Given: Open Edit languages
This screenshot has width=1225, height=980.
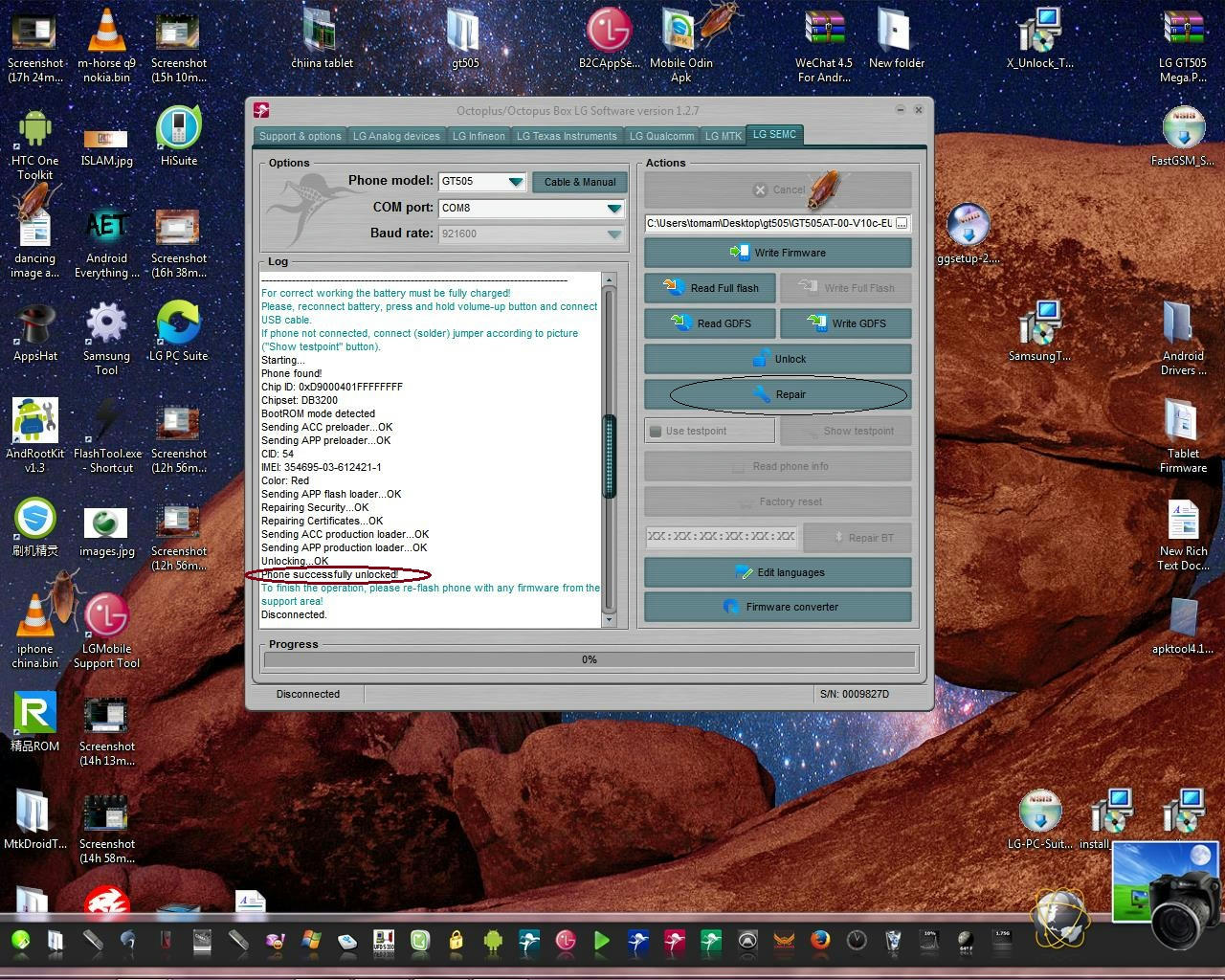Looking at the screenshot, I should 777,572.
